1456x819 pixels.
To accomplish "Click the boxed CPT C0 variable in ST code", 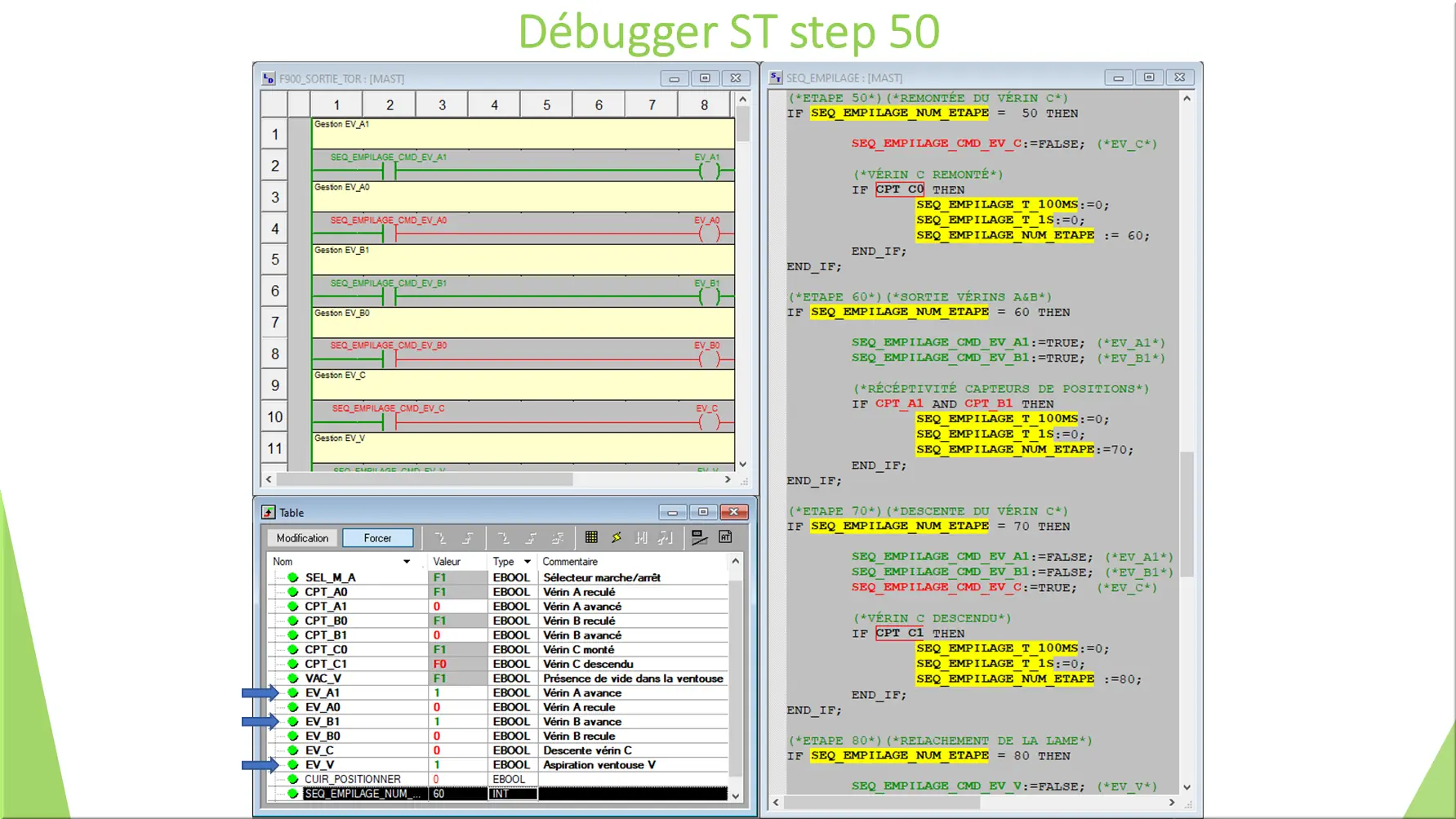I will 899,189.
